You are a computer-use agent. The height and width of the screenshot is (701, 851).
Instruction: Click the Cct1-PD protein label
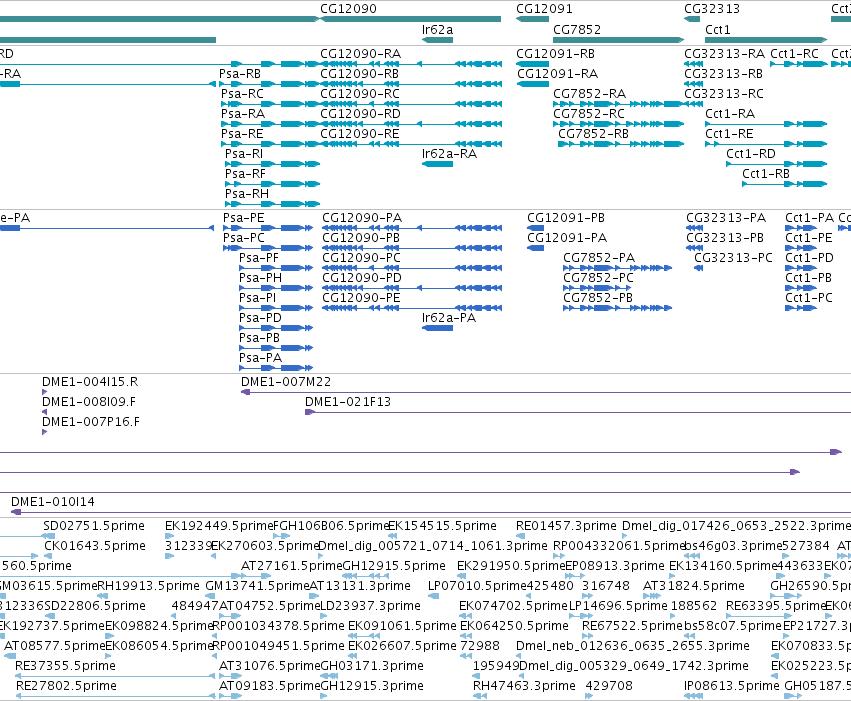click(x=809, y=258)
